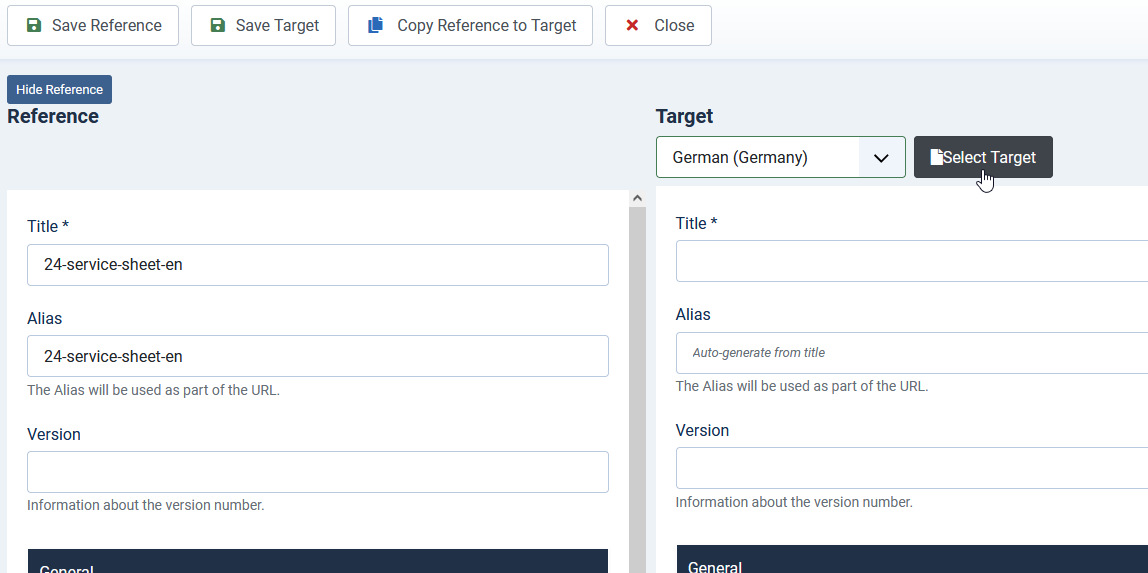Focus the Target Title input field
The image size is (1148, 573).
[x=912, y=261]
